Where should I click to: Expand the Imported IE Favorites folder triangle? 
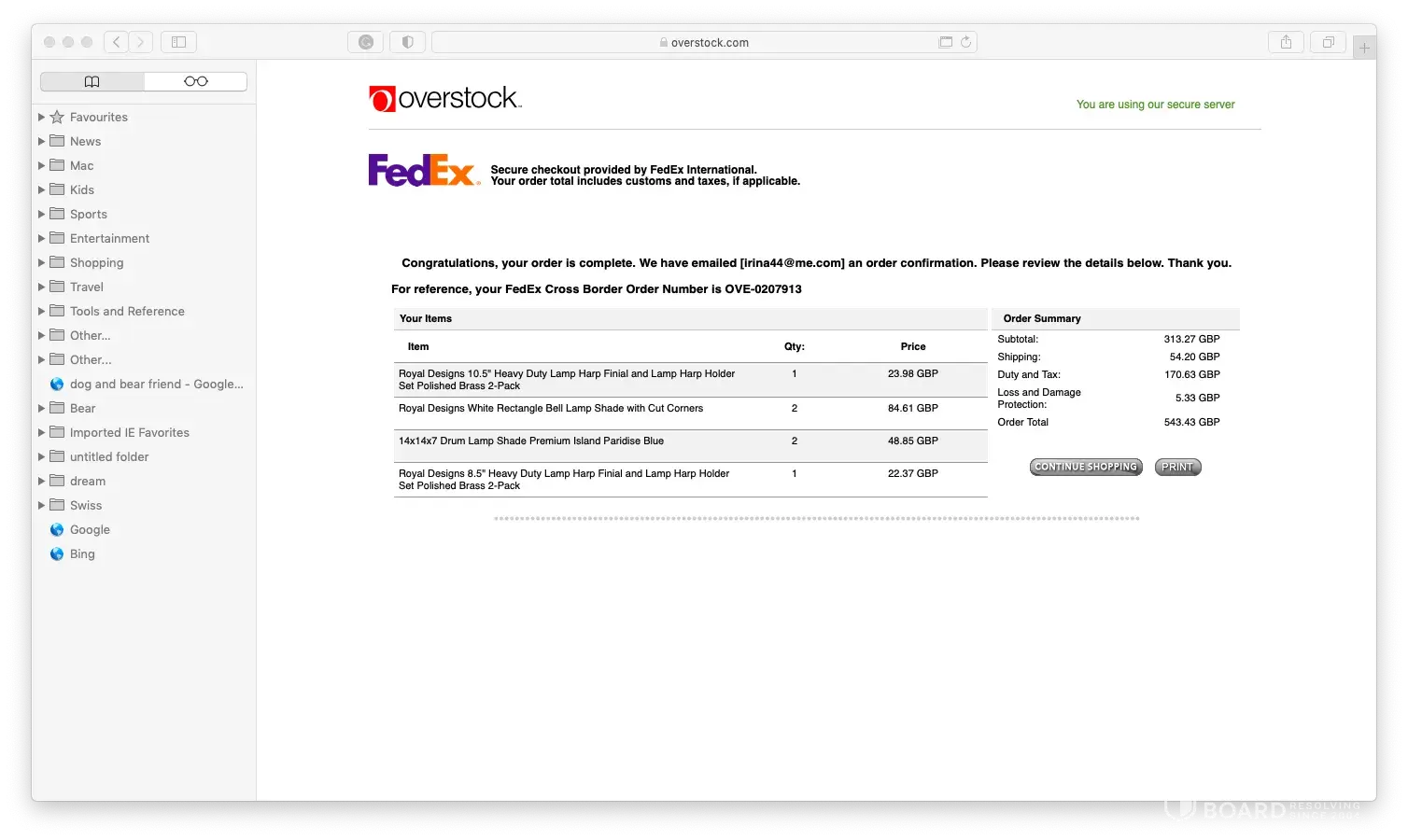(x=41, y=432)
